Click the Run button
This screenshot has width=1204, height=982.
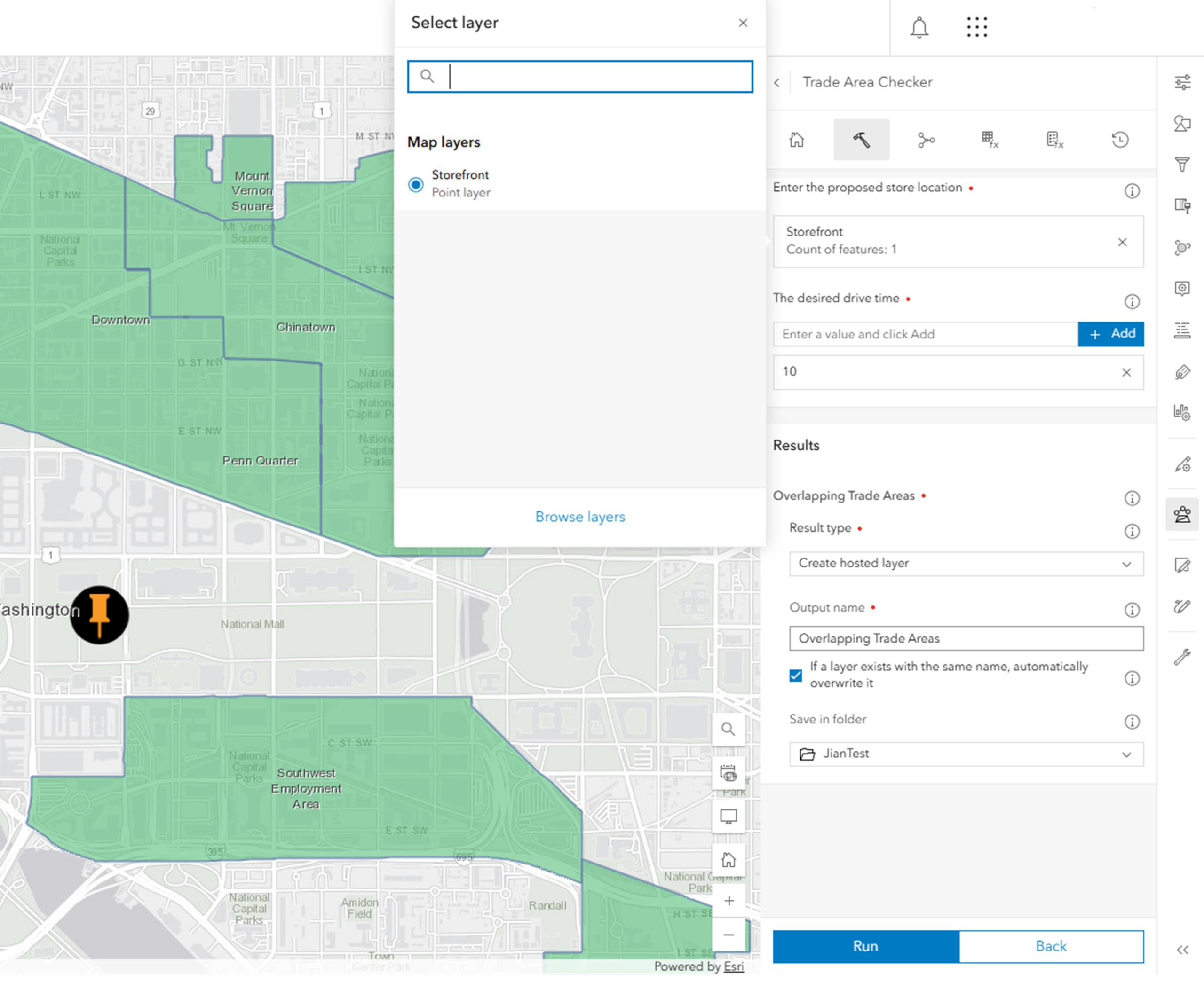pyautogui.click(x=865, y=946)
